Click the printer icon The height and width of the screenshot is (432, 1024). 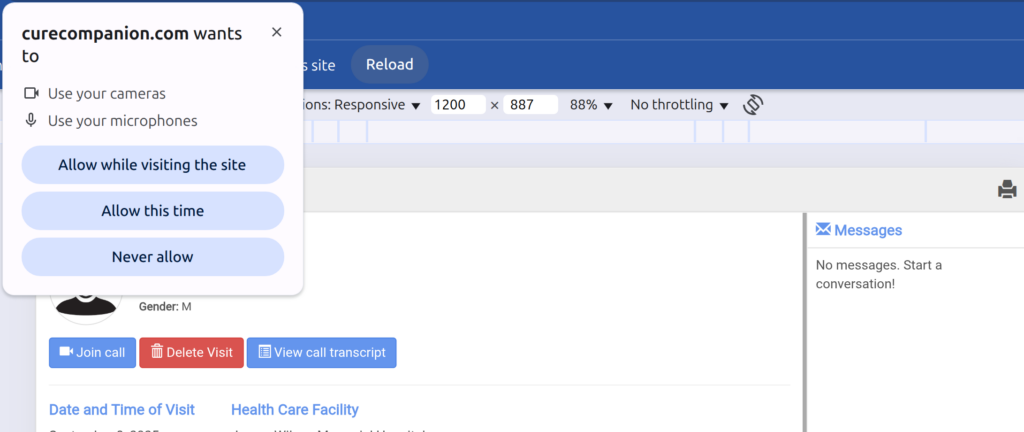coord(1007,189)
